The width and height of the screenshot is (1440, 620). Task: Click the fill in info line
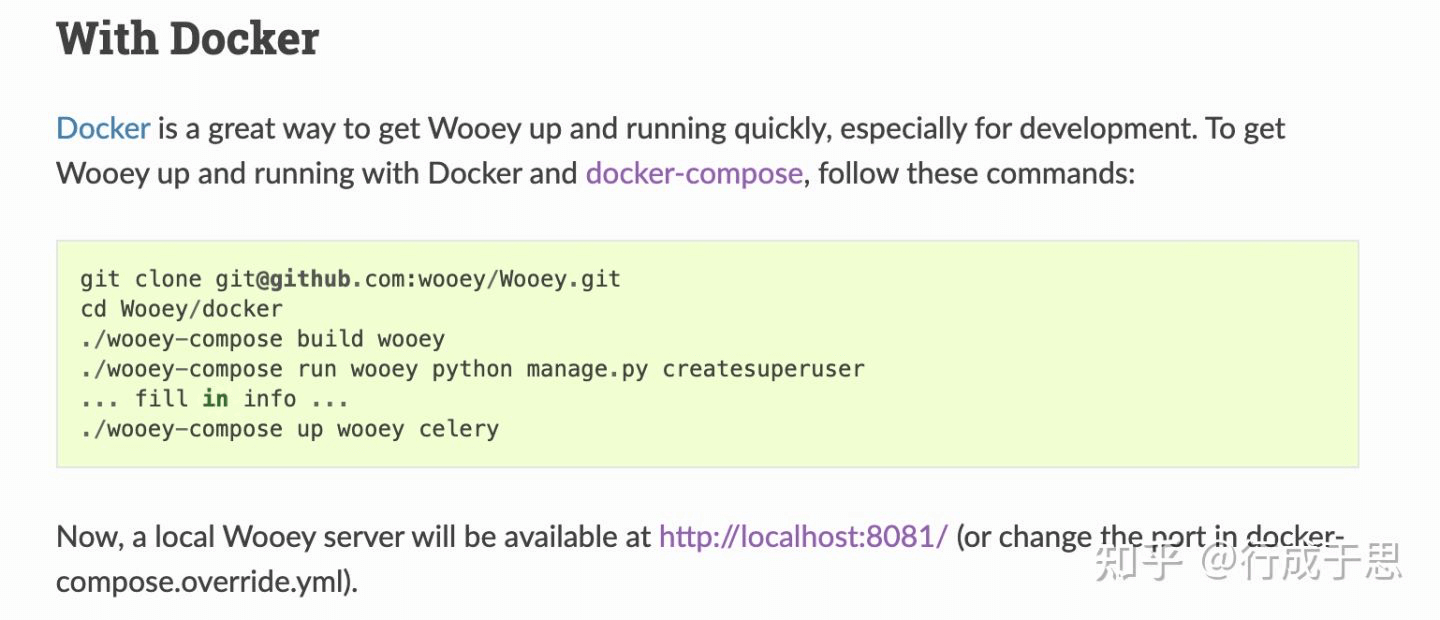click(x=214, y=399)
